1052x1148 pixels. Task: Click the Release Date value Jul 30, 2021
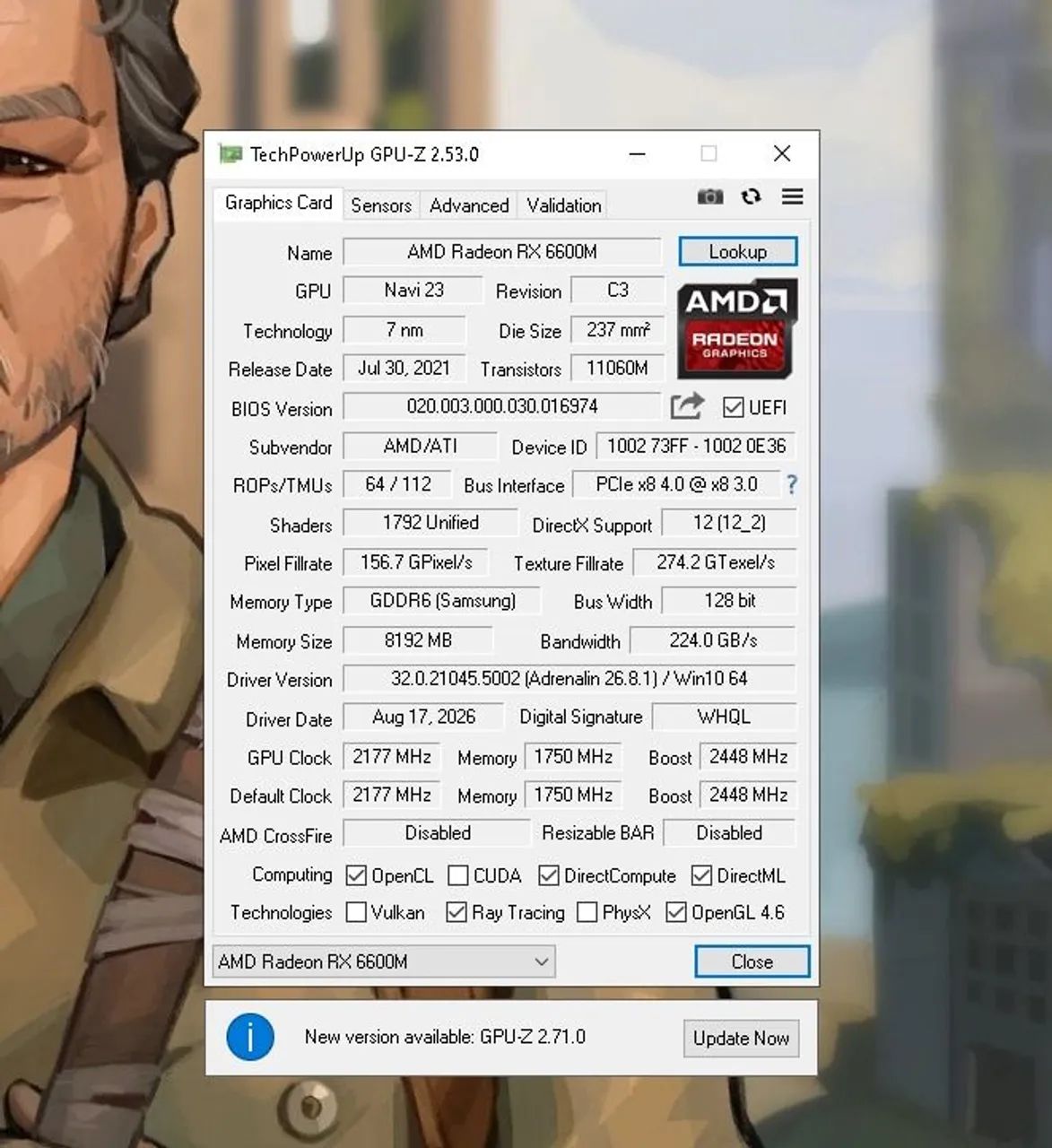coord(404,368)
